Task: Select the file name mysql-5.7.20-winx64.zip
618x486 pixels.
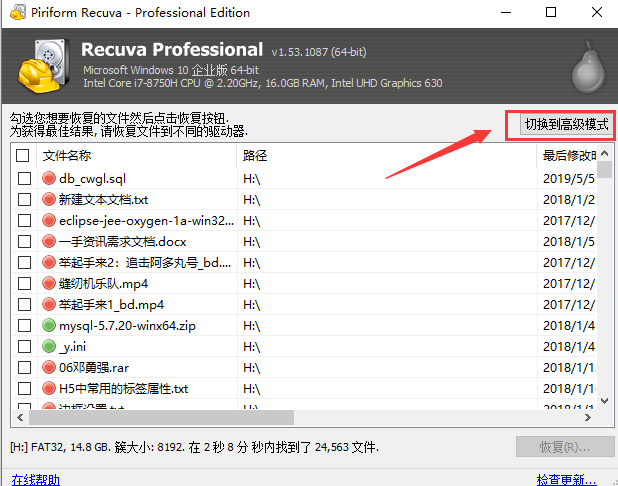Action: coord(127,326)
